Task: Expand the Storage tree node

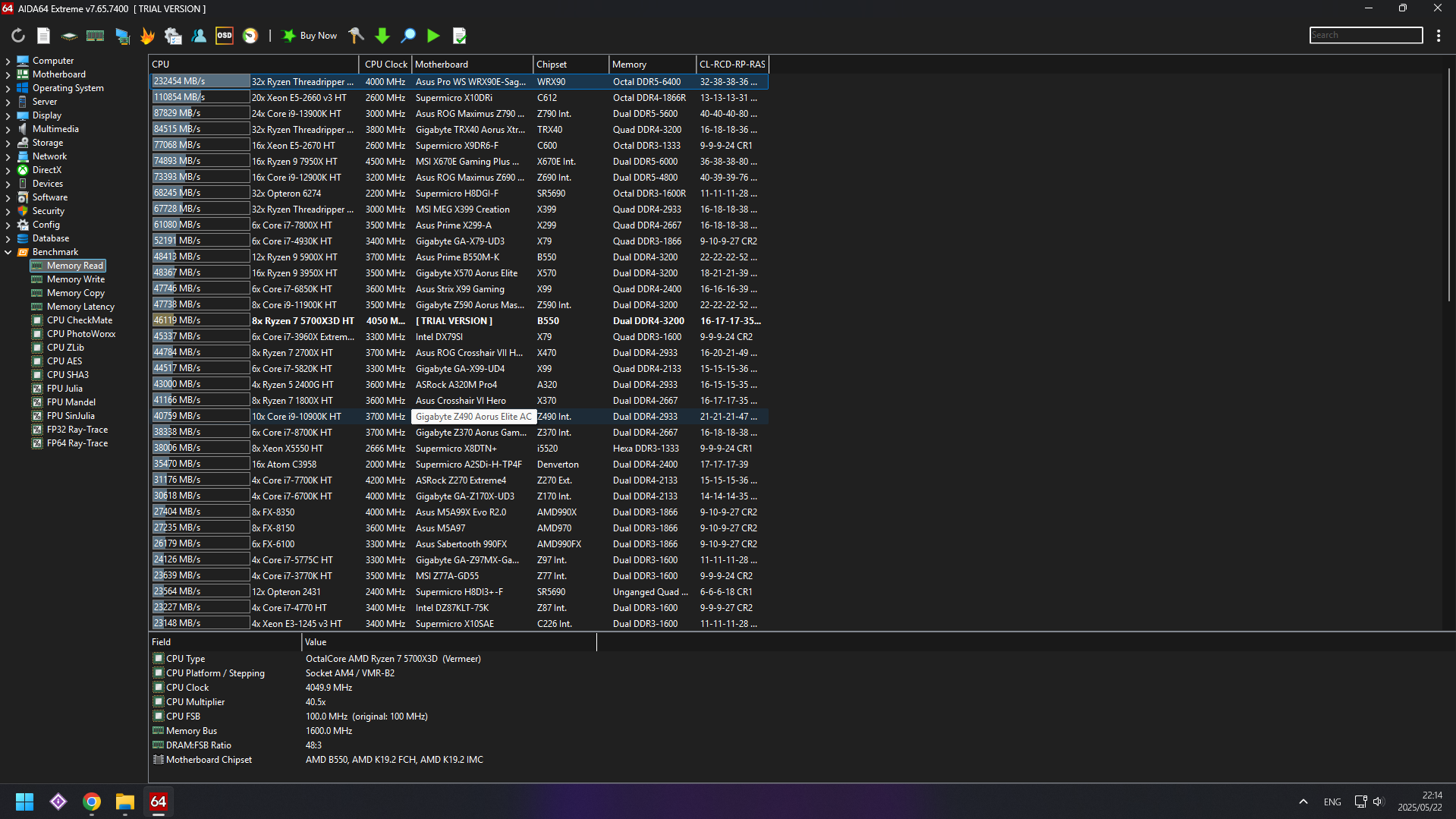Action: point(8,143)
